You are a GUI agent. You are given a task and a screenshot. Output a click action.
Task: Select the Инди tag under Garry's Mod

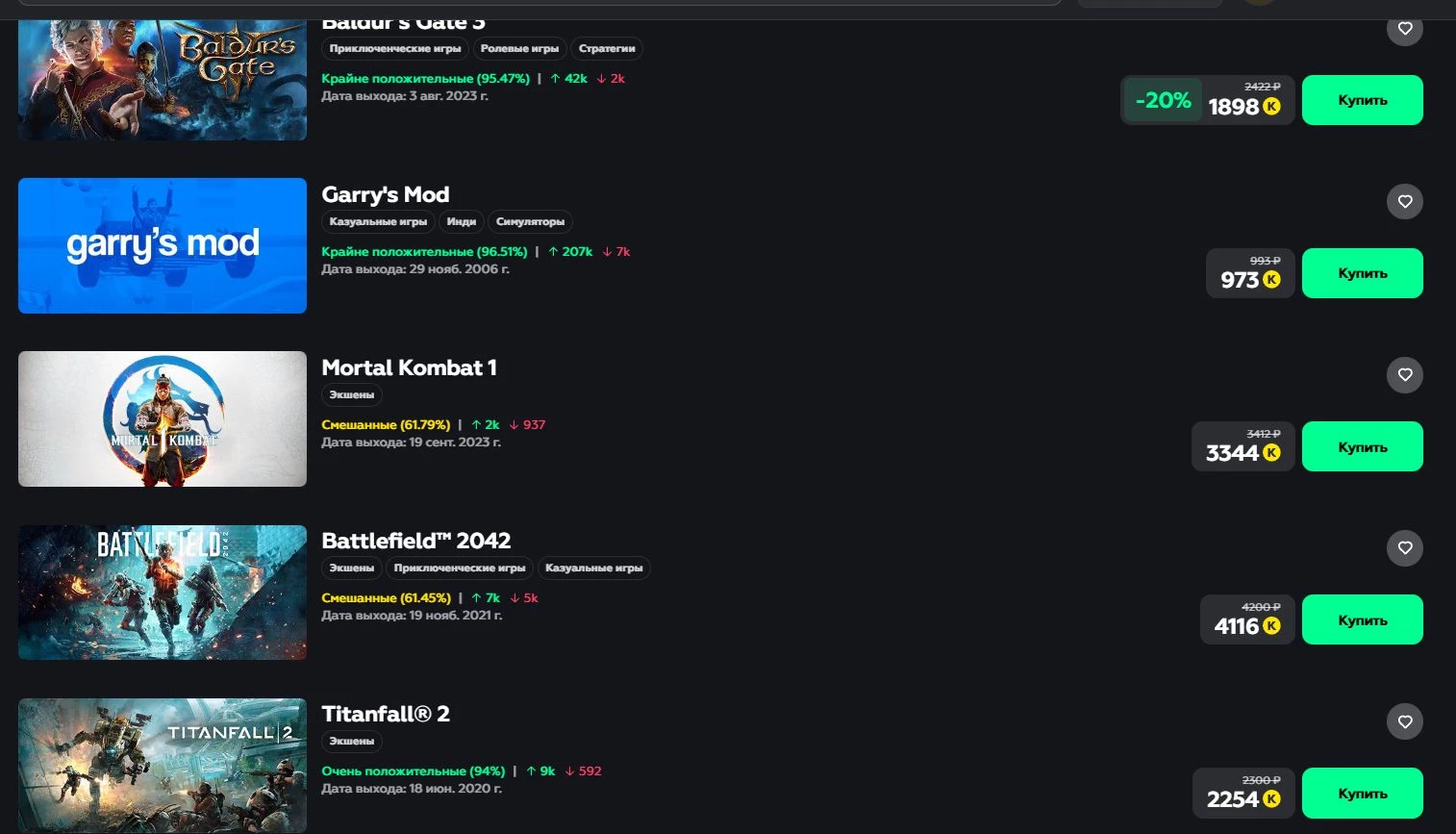[x=461, y=222]
